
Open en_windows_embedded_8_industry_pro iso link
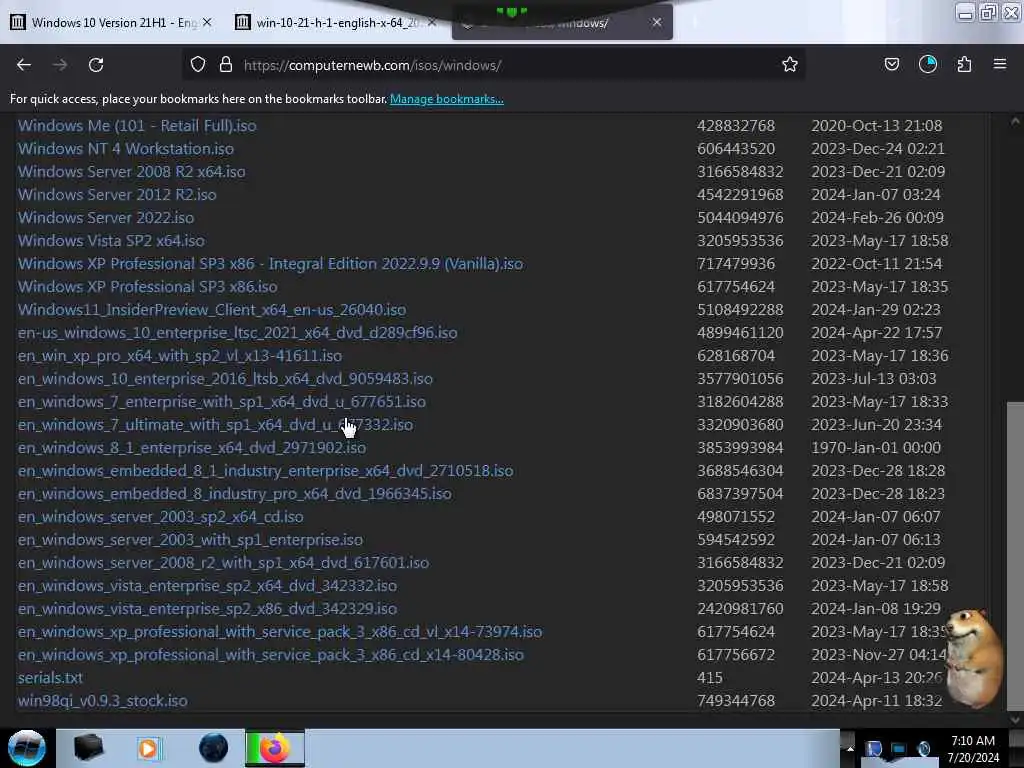[x=234, y=494]
